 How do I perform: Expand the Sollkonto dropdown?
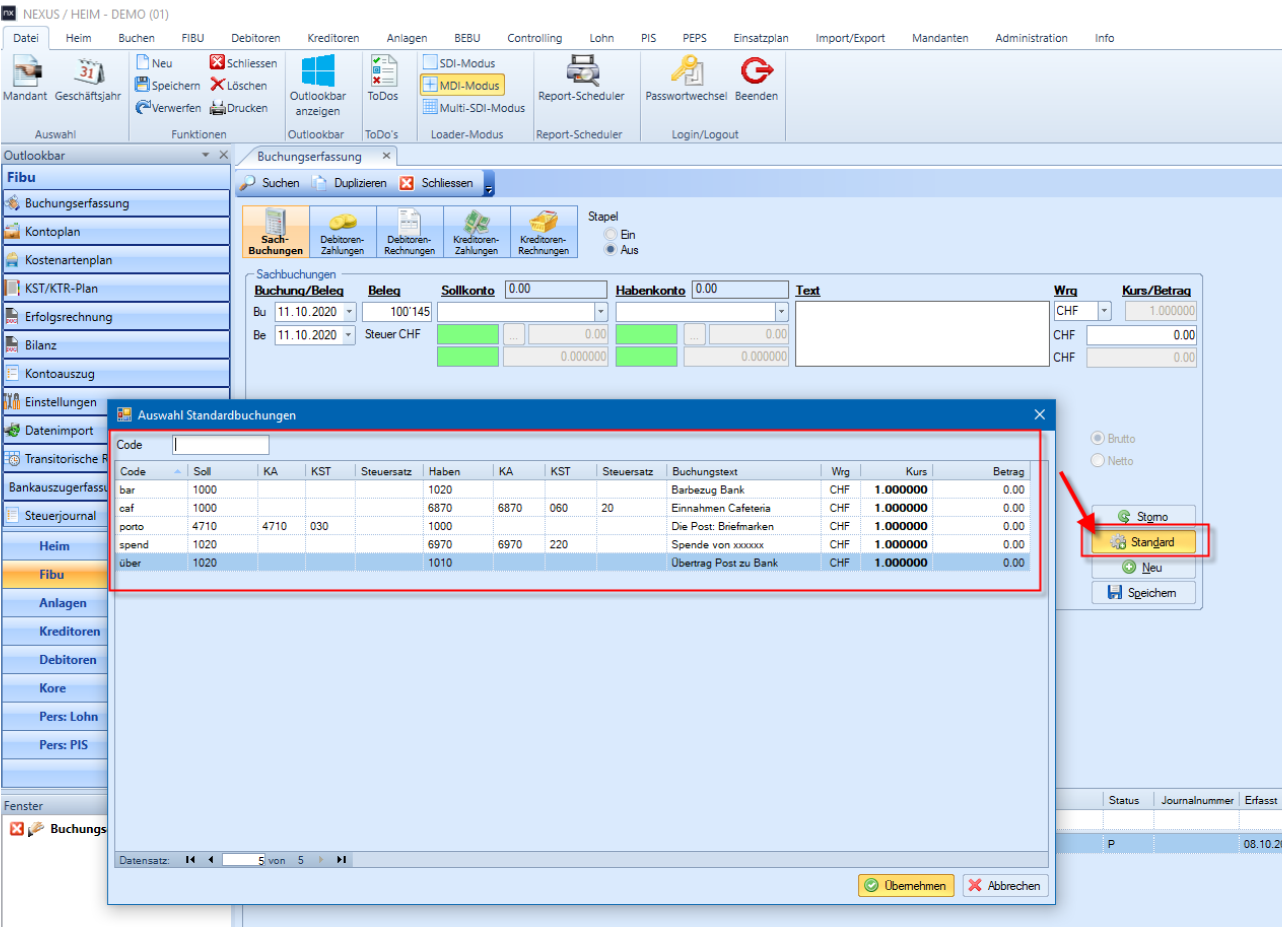(x=600, y=312)
